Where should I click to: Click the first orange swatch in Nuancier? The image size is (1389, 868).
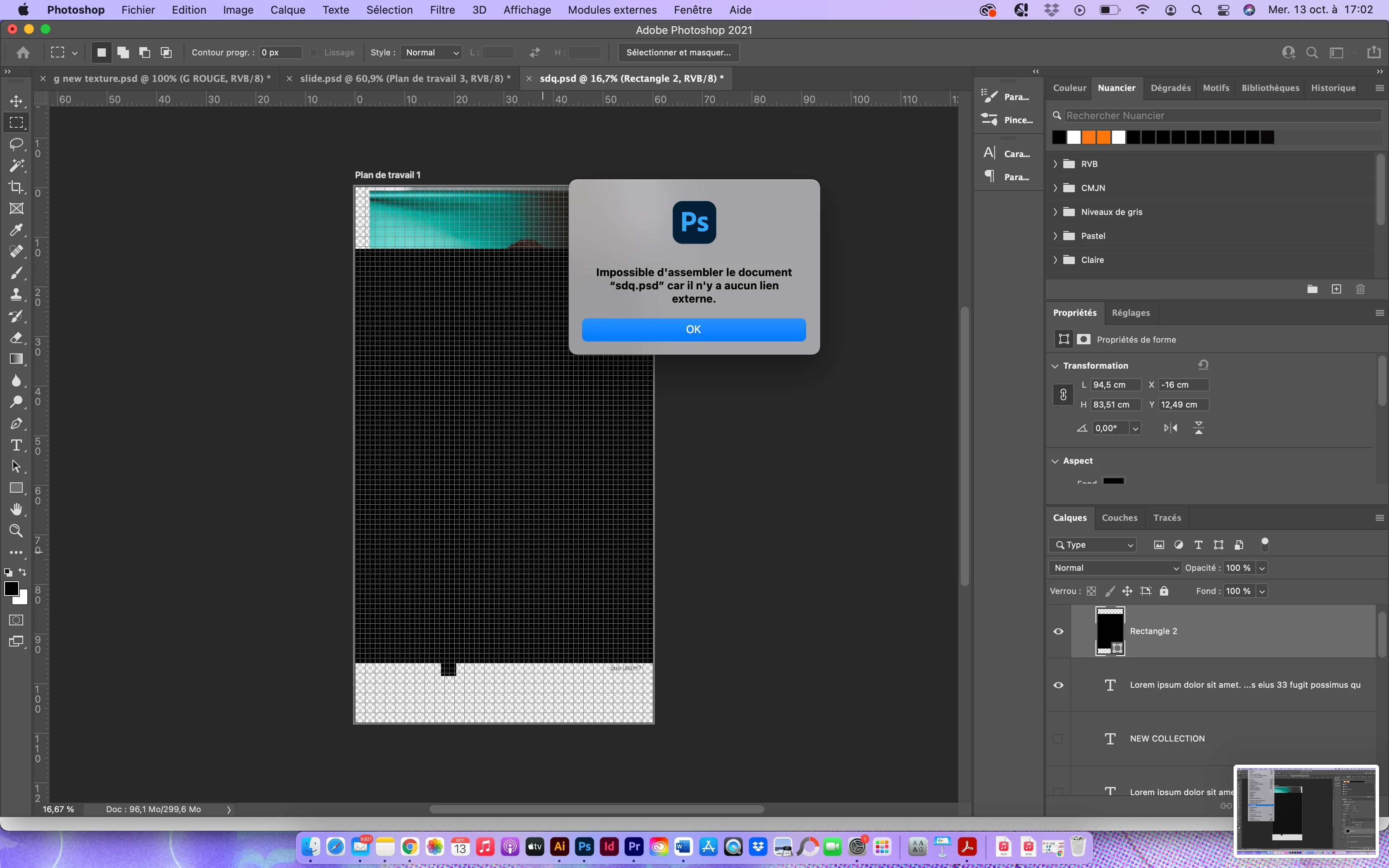tap(1089, 138)
